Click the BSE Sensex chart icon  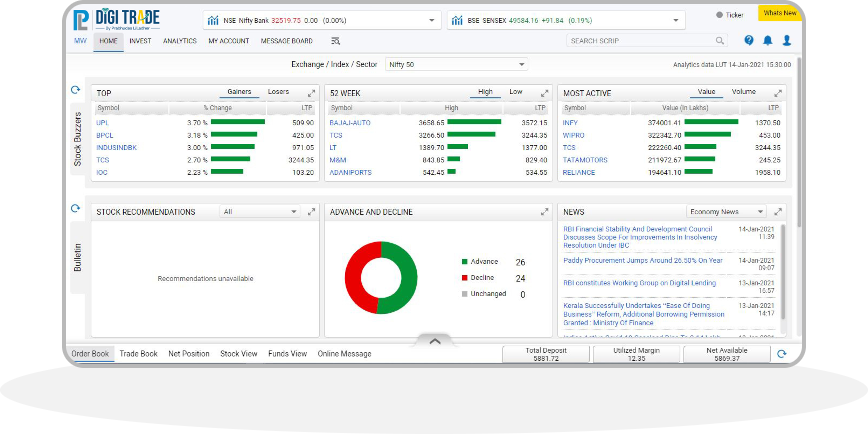457,20
